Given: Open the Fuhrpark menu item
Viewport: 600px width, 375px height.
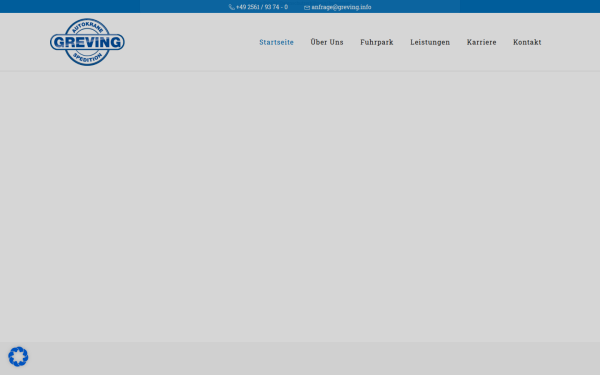Looking at the screenshot, I should pos(377,42).
